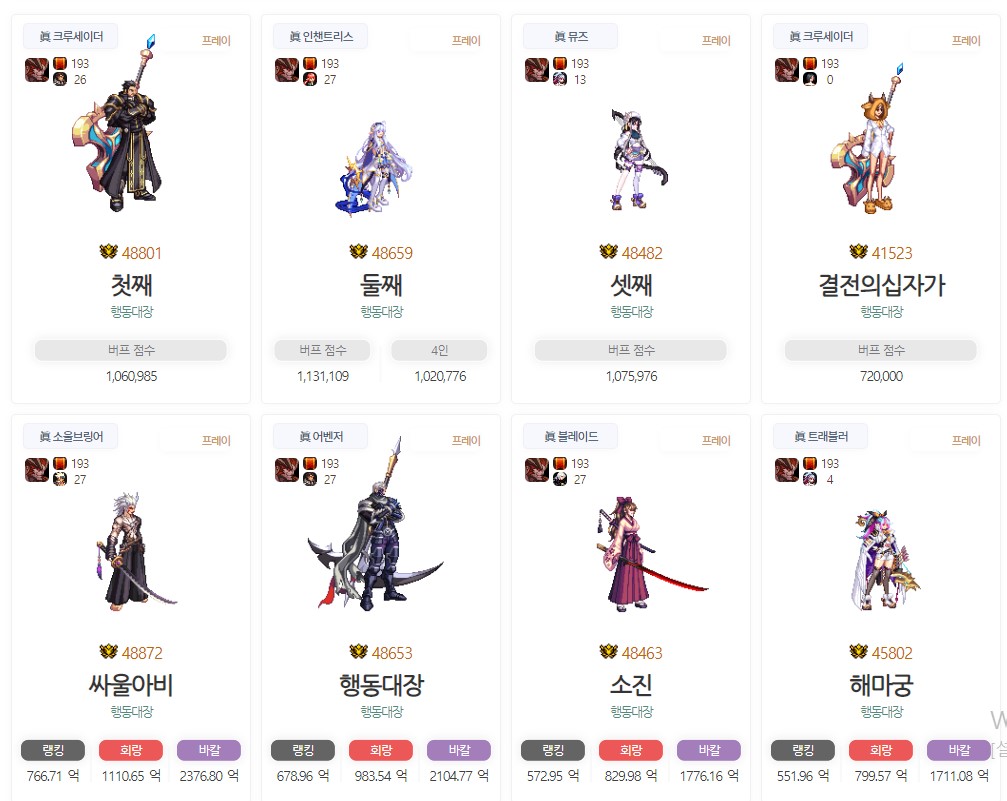Viewport: 1007px width, 801px height.
Task: Click the 193 level badge icon on 셋째 card
Action: 559,64
